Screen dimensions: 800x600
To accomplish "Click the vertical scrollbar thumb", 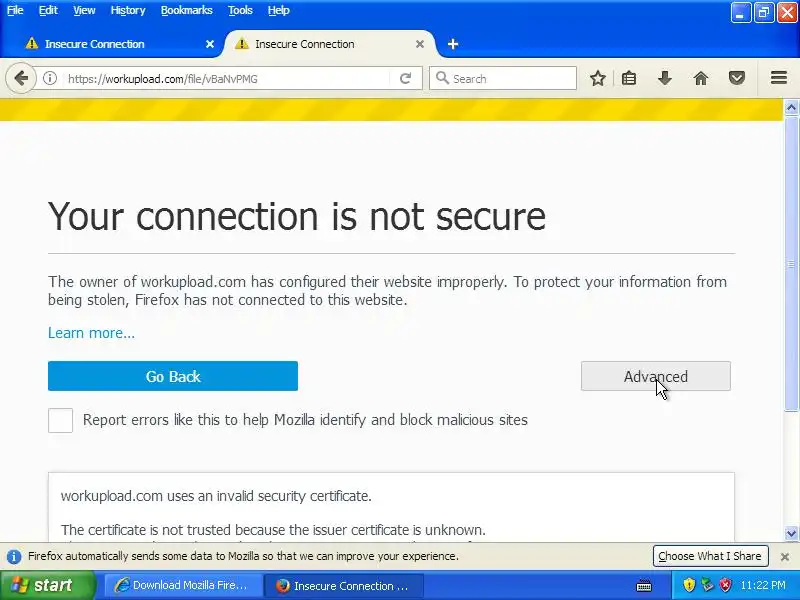I will [x=791, y=263].
